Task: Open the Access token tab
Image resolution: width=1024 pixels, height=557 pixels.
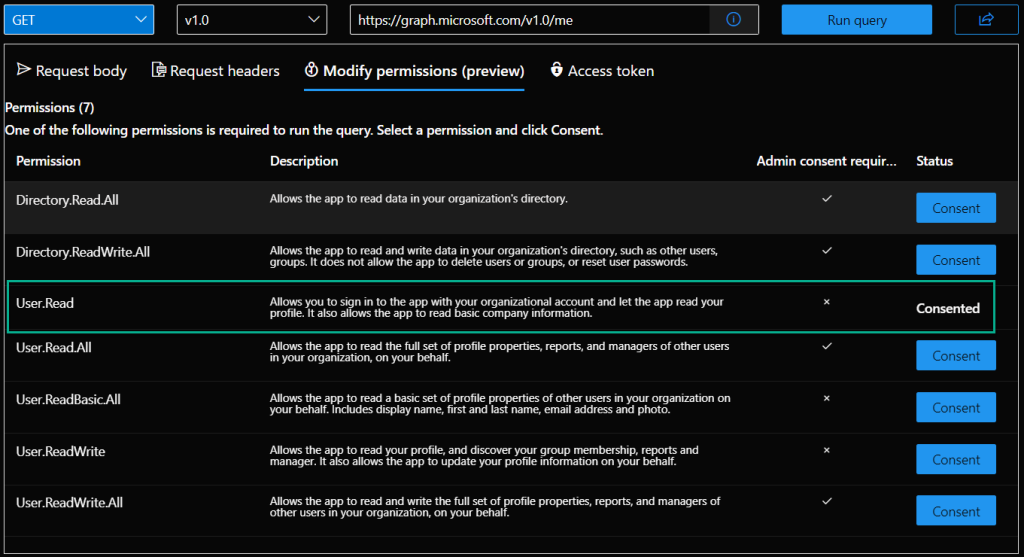Action: [x=602, y=71]
